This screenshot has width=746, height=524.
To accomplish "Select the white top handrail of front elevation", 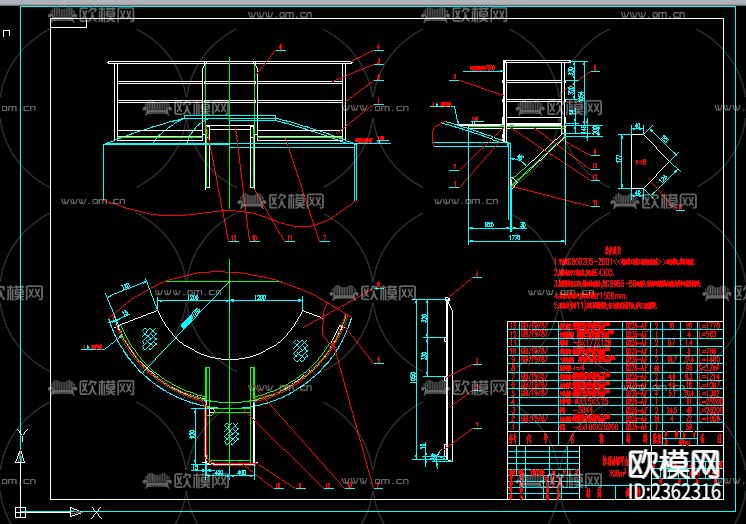I will [x=230, y=62].
